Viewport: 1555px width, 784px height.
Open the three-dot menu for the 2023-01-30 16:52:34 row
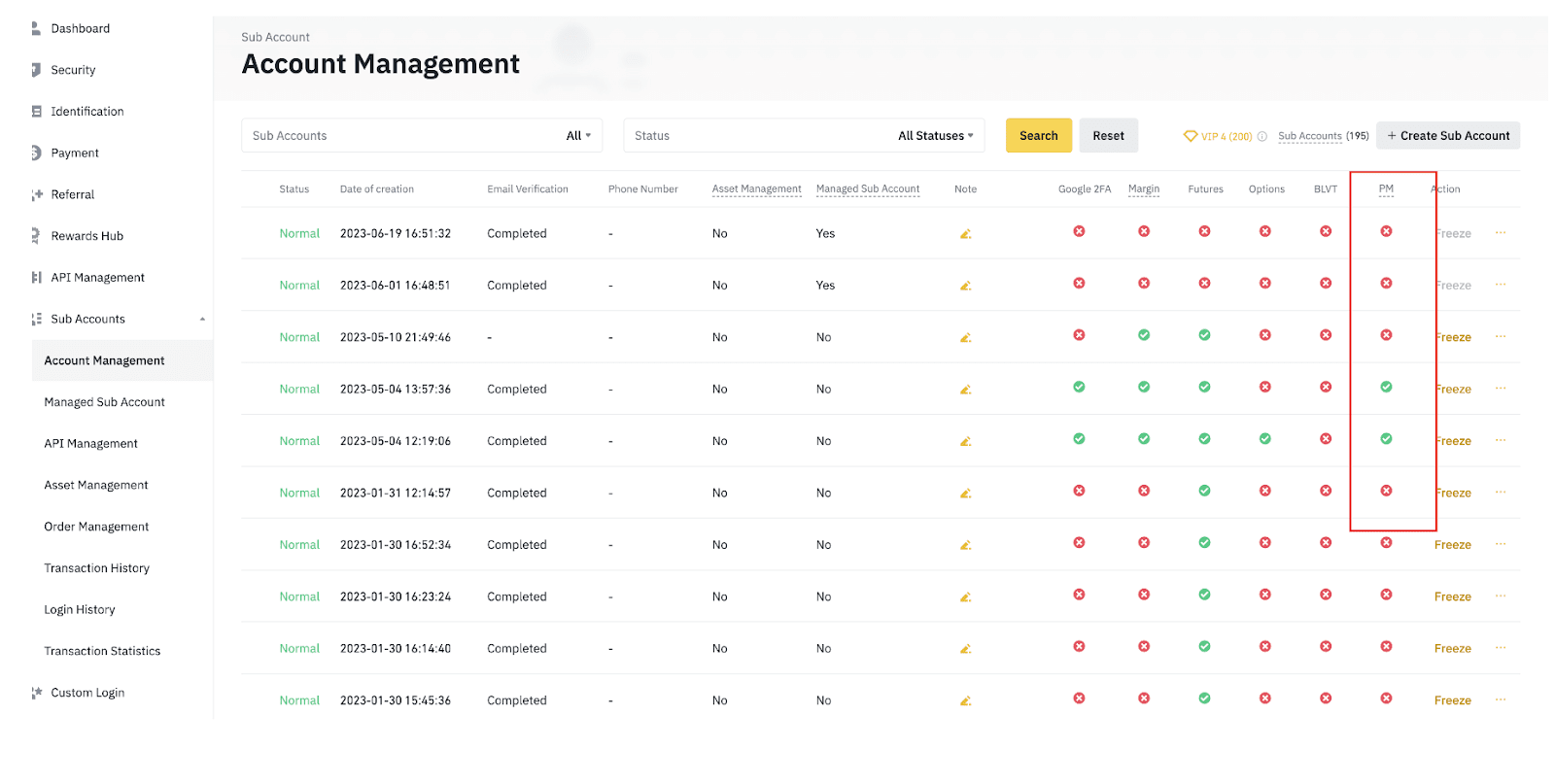point(1501,544)
